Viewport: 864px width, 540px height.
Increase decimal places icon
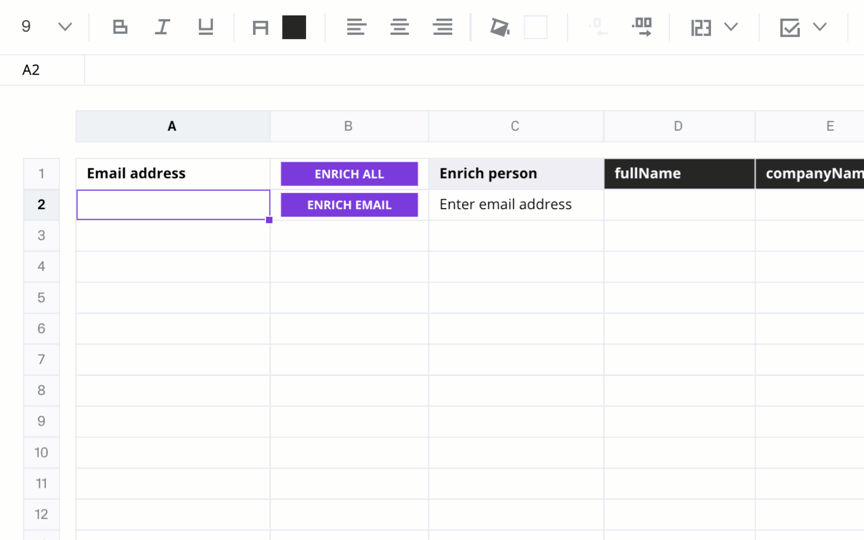[x=642, y=26]
